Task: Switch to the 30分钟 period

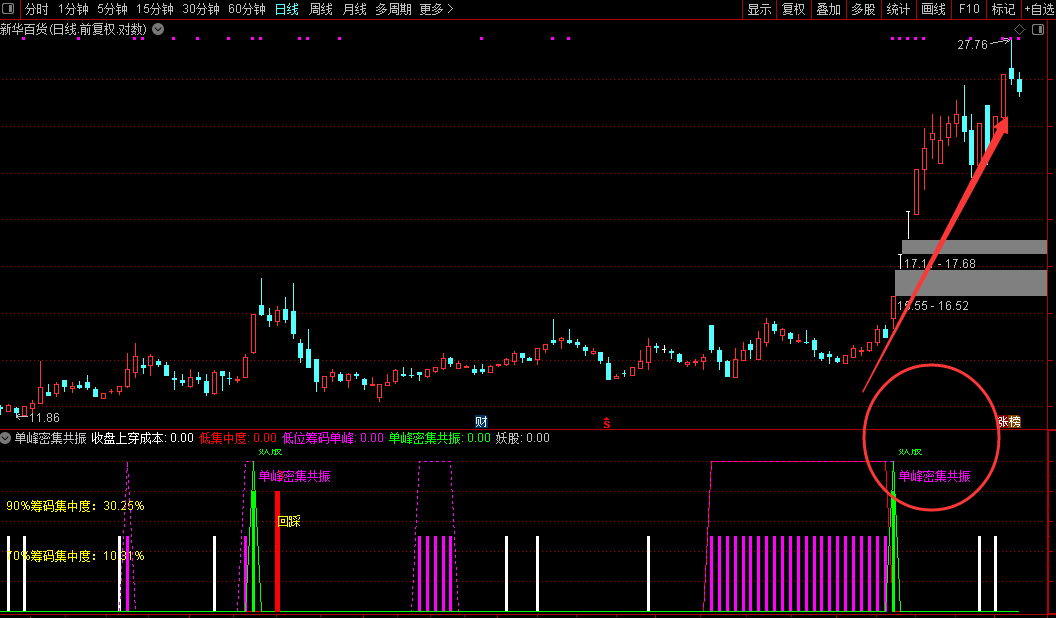Action: (201, 9)
